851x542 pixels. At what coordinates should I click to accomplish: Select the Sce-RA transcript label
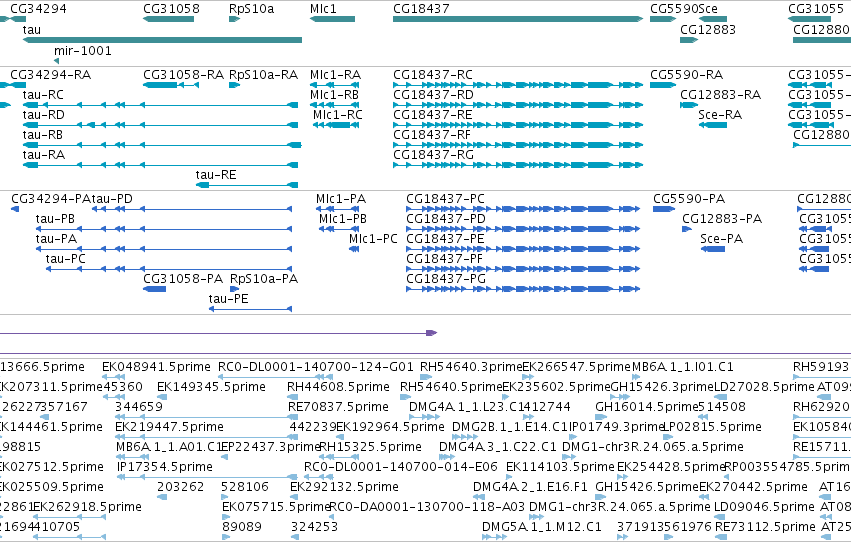(720, 114)
